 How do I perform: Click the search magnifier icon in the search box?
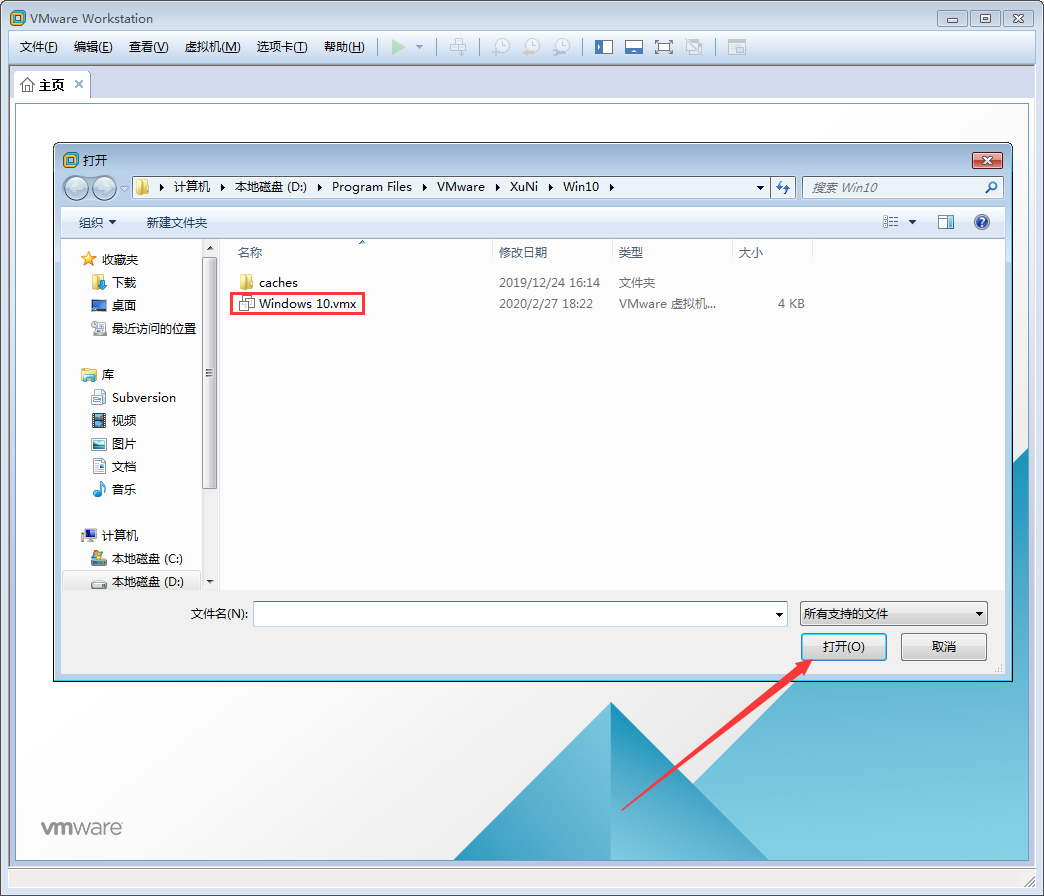(989, 187)
